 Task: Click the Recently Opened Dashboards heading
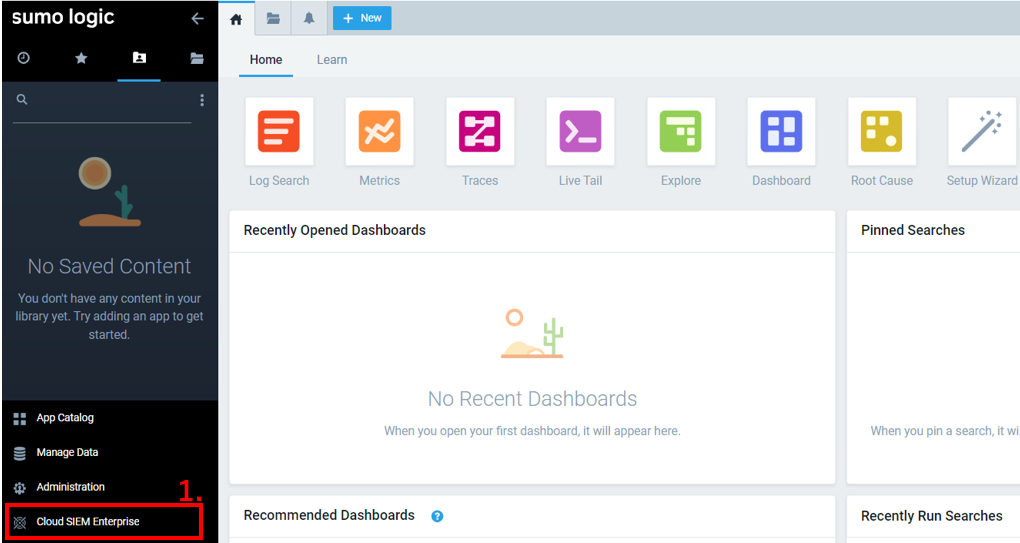[x=334, y=230]
